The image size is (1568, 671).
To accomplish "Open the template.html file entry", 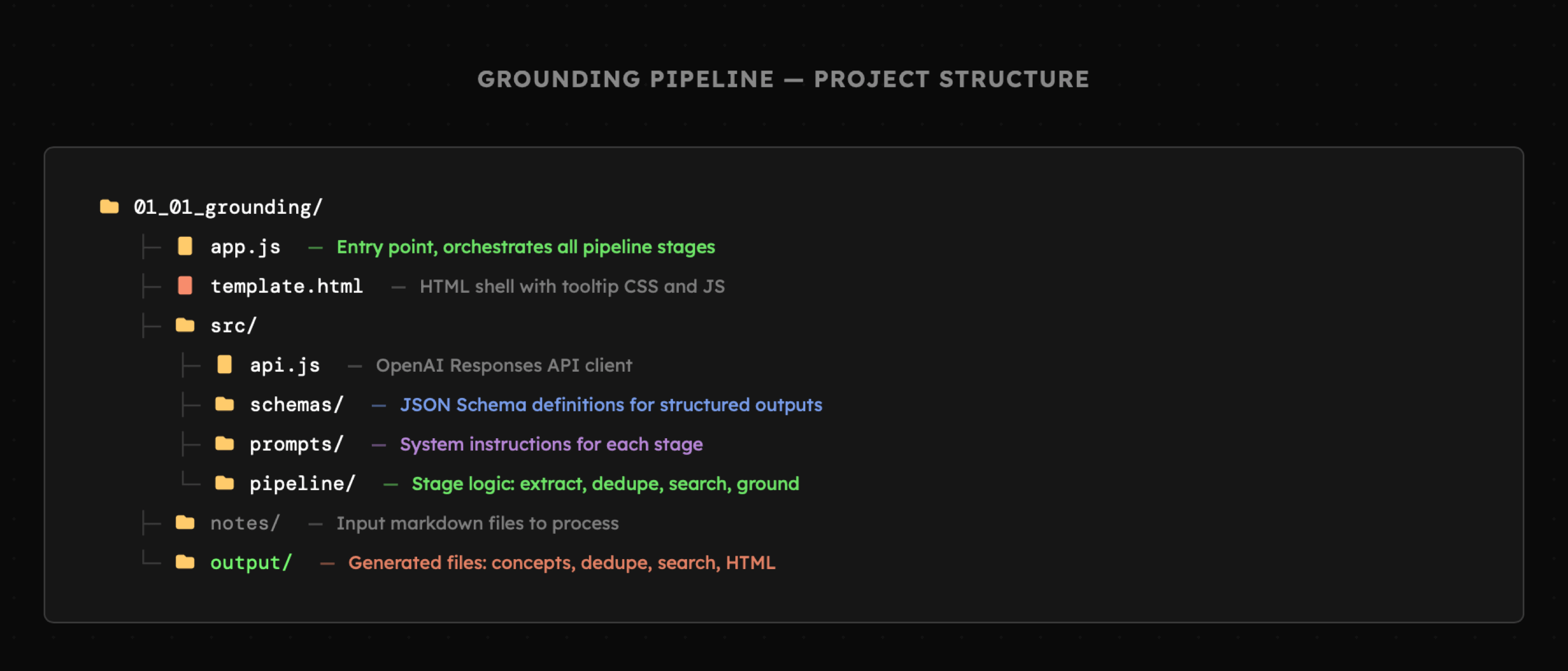I will point(287,287).
